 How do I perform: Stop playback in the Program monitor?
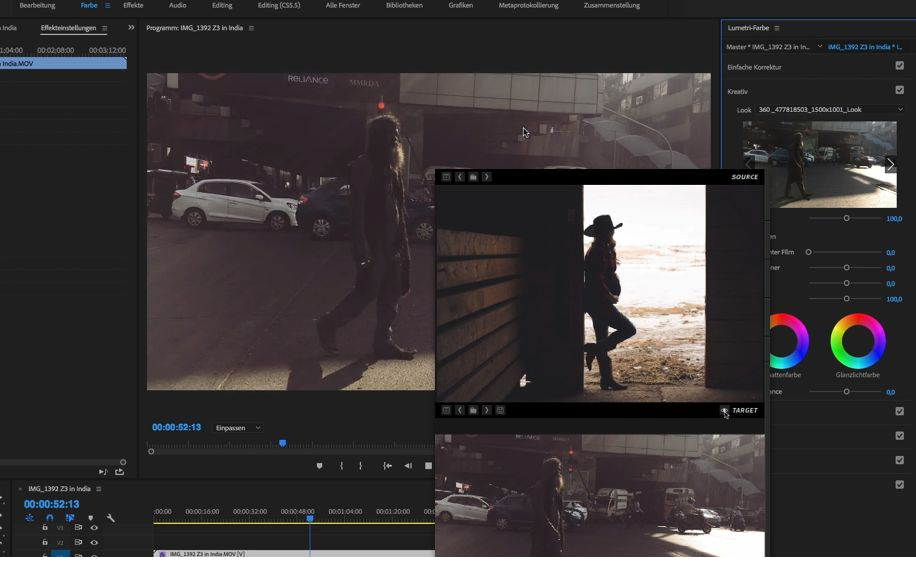[428, 466]
